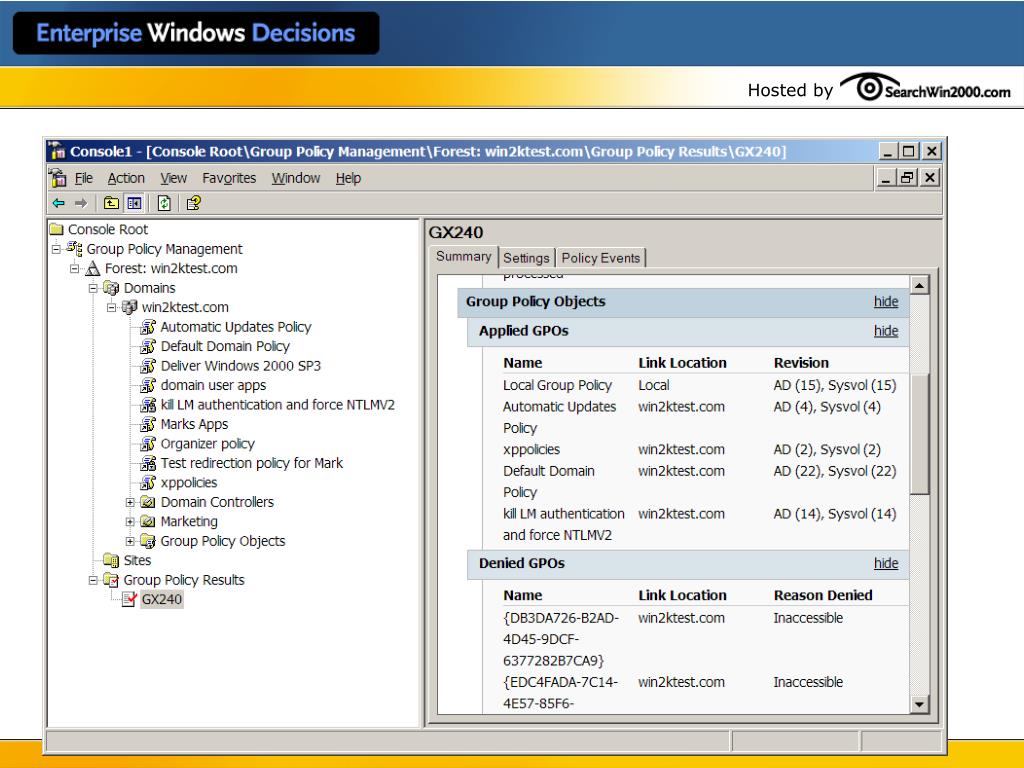1024x768 pixels.
Task: Collapse the Domains tree node
Action: pyautogui.click(x=93, y=288)
